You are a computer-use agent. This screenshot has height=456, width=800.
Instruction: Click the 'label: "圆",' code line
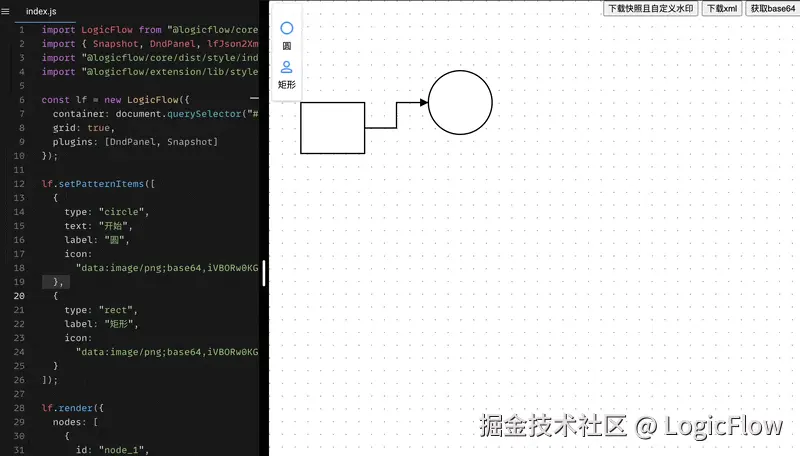click(x=97, y=240)
